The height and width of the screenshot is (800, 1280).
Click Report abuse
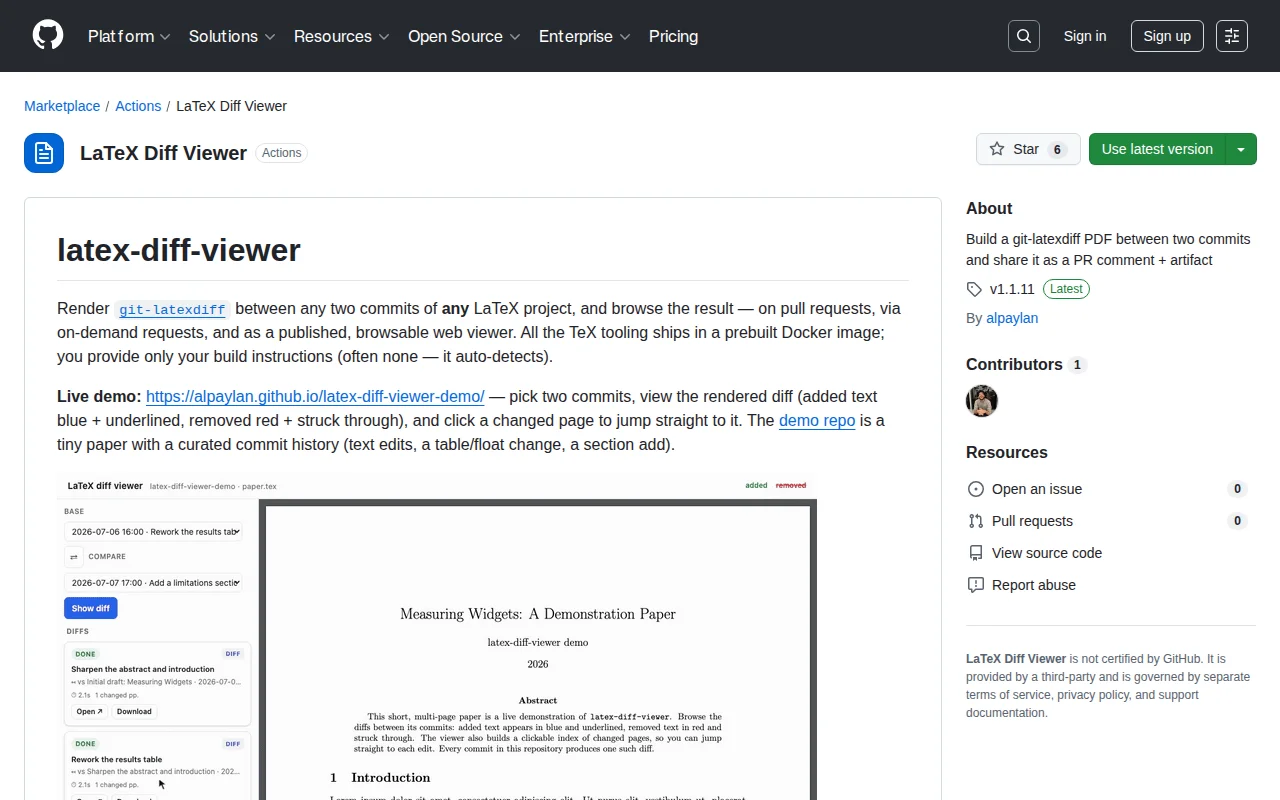(x=1034, y=585)
